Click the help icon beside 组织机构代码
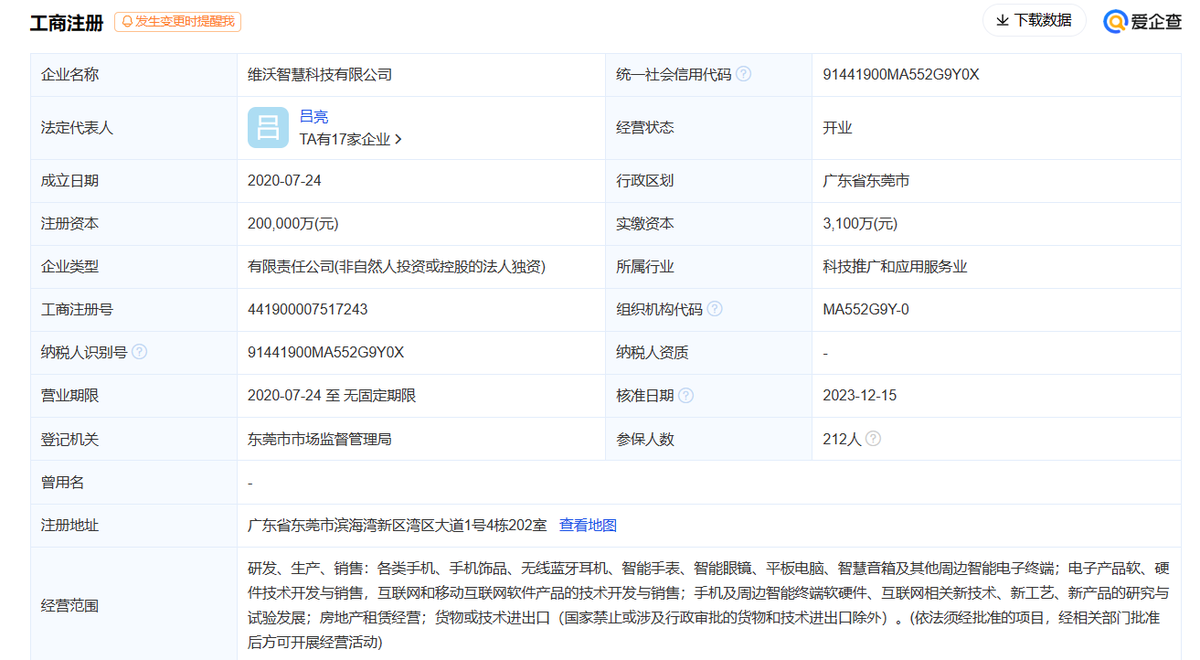The image size is (1200, 660). 716,309
